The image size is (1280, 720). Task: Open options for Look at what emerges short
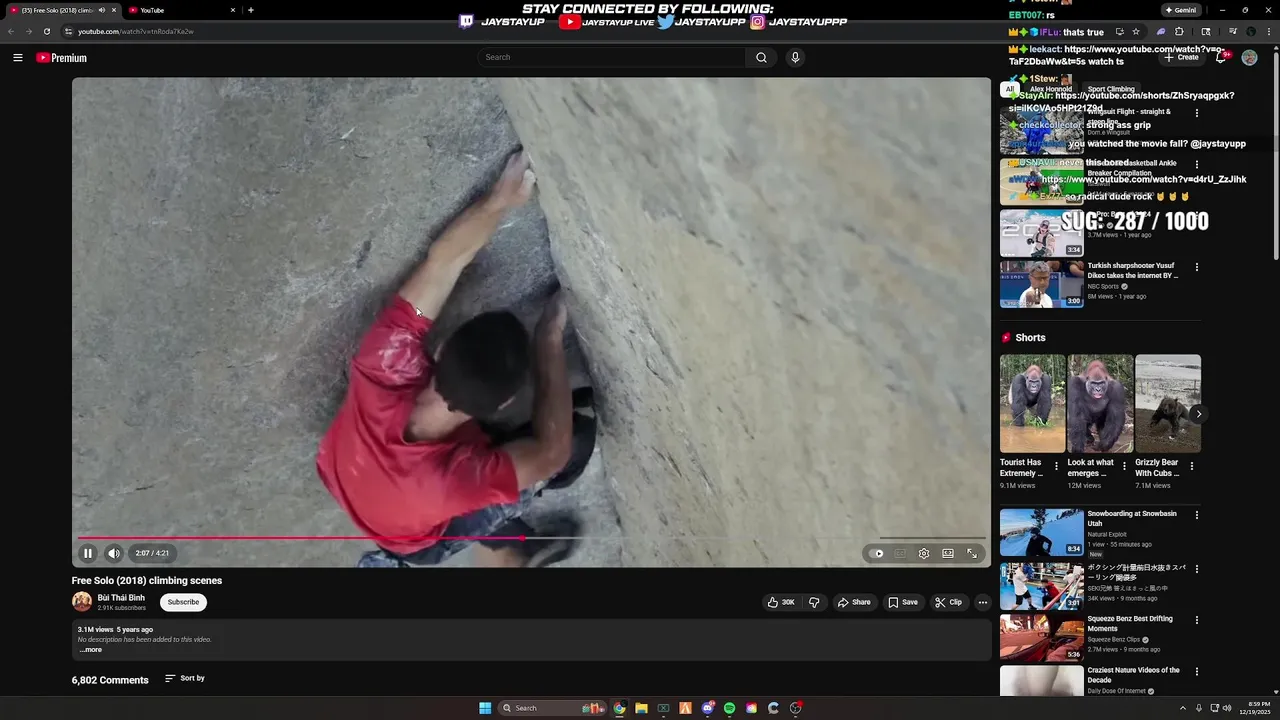click(x=1124, y=466)
